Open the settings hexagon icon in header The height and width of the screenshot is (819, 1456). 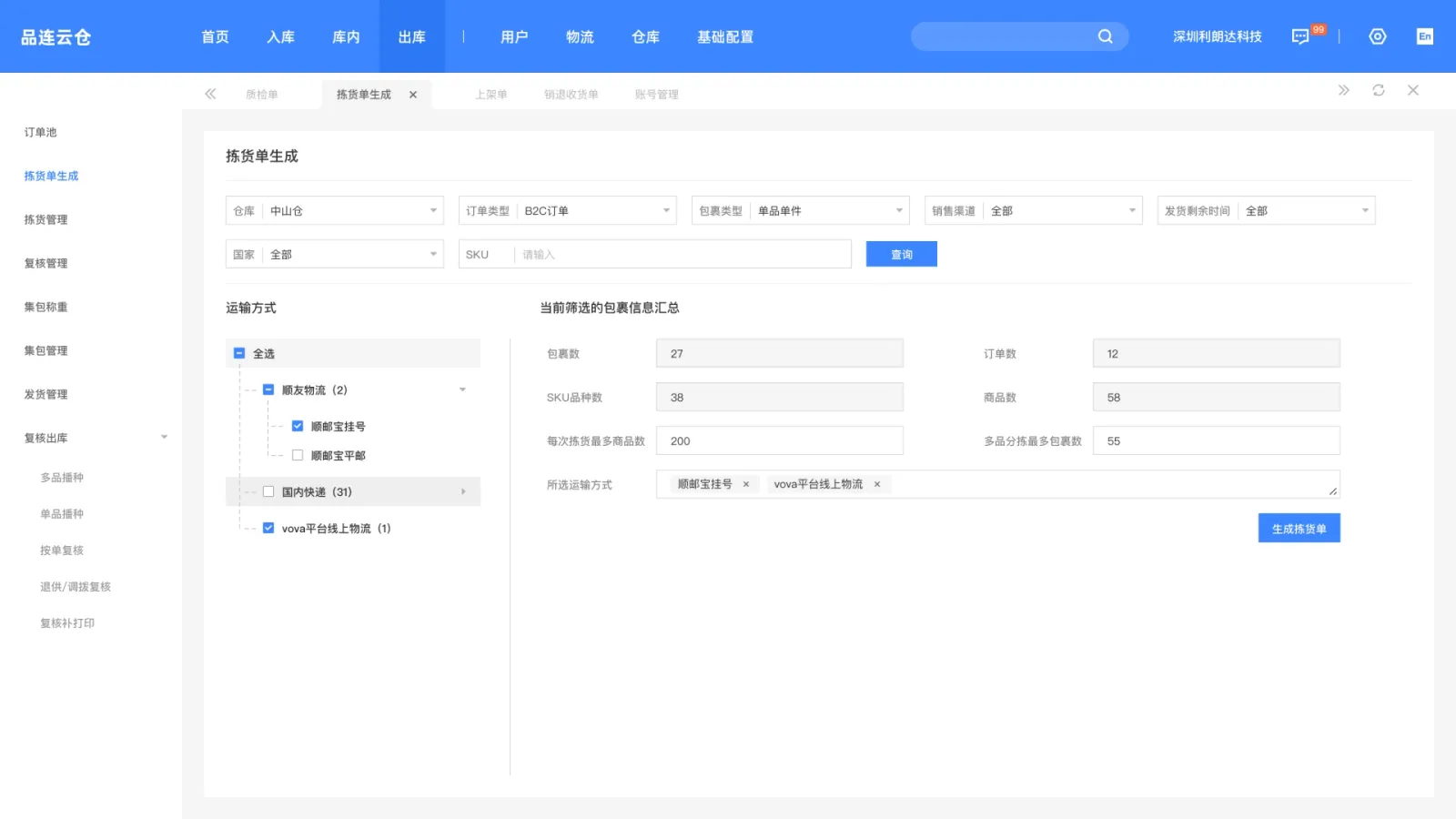click(x=1378, y=36)
